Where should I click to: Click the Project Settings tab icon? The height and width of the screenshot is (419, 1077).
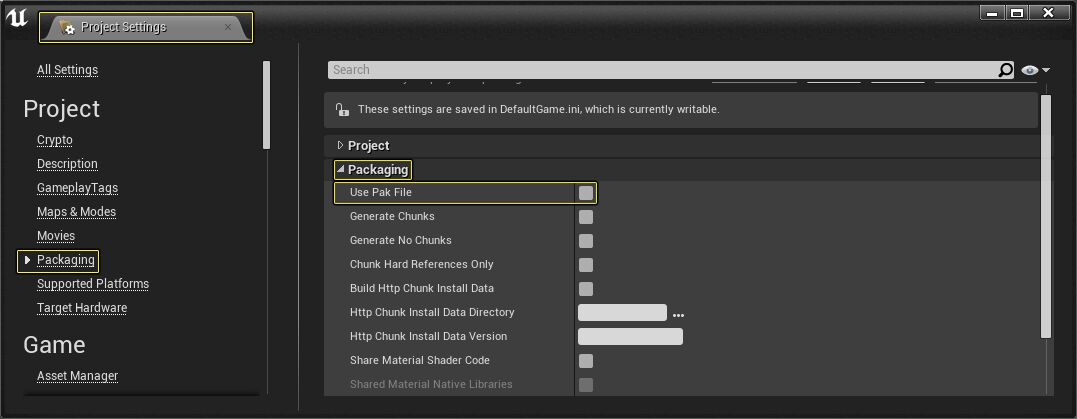(x=66, y=27)
